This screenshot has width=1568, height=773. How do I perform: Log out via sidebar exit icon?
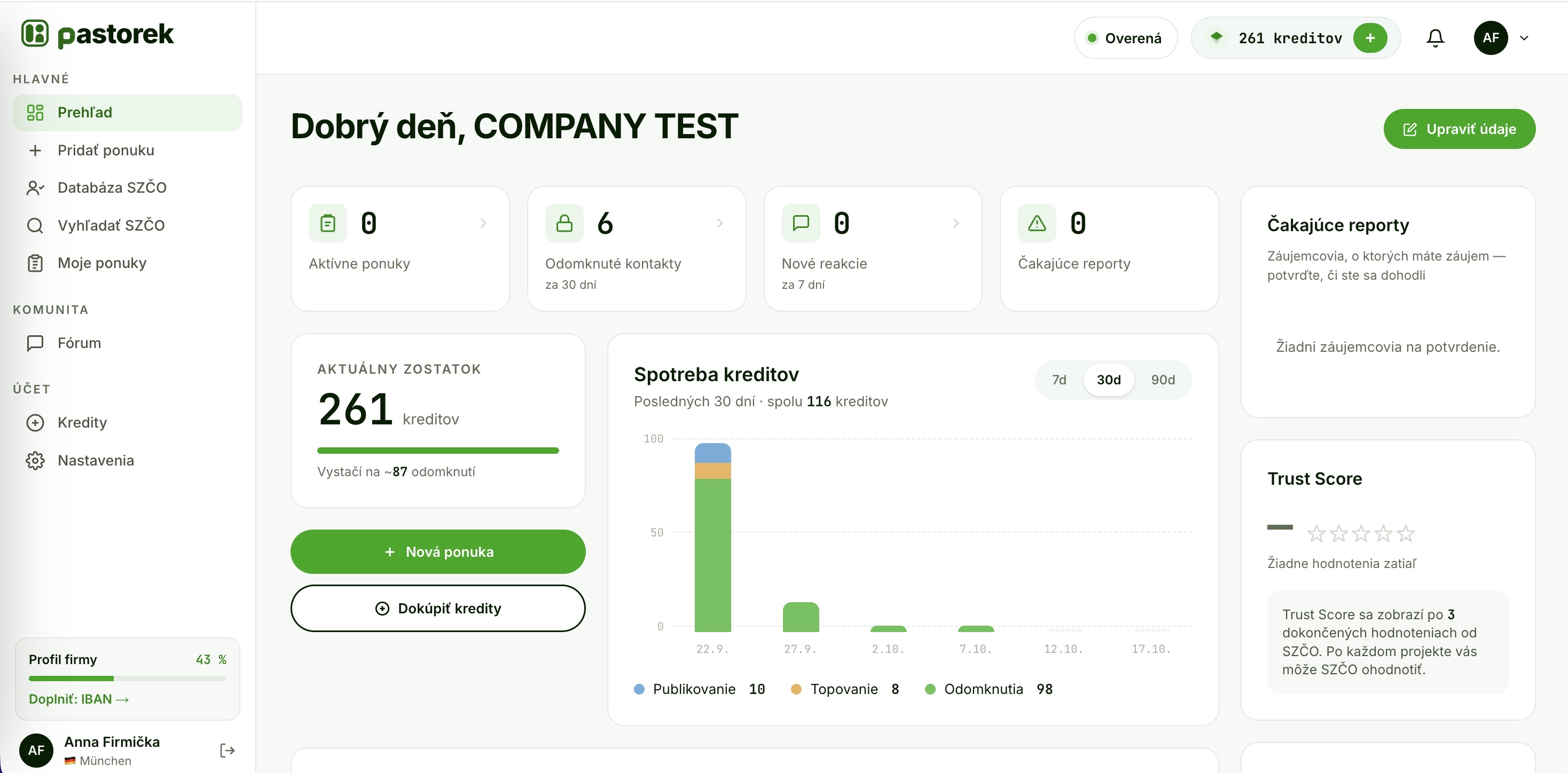click(227, 750)
